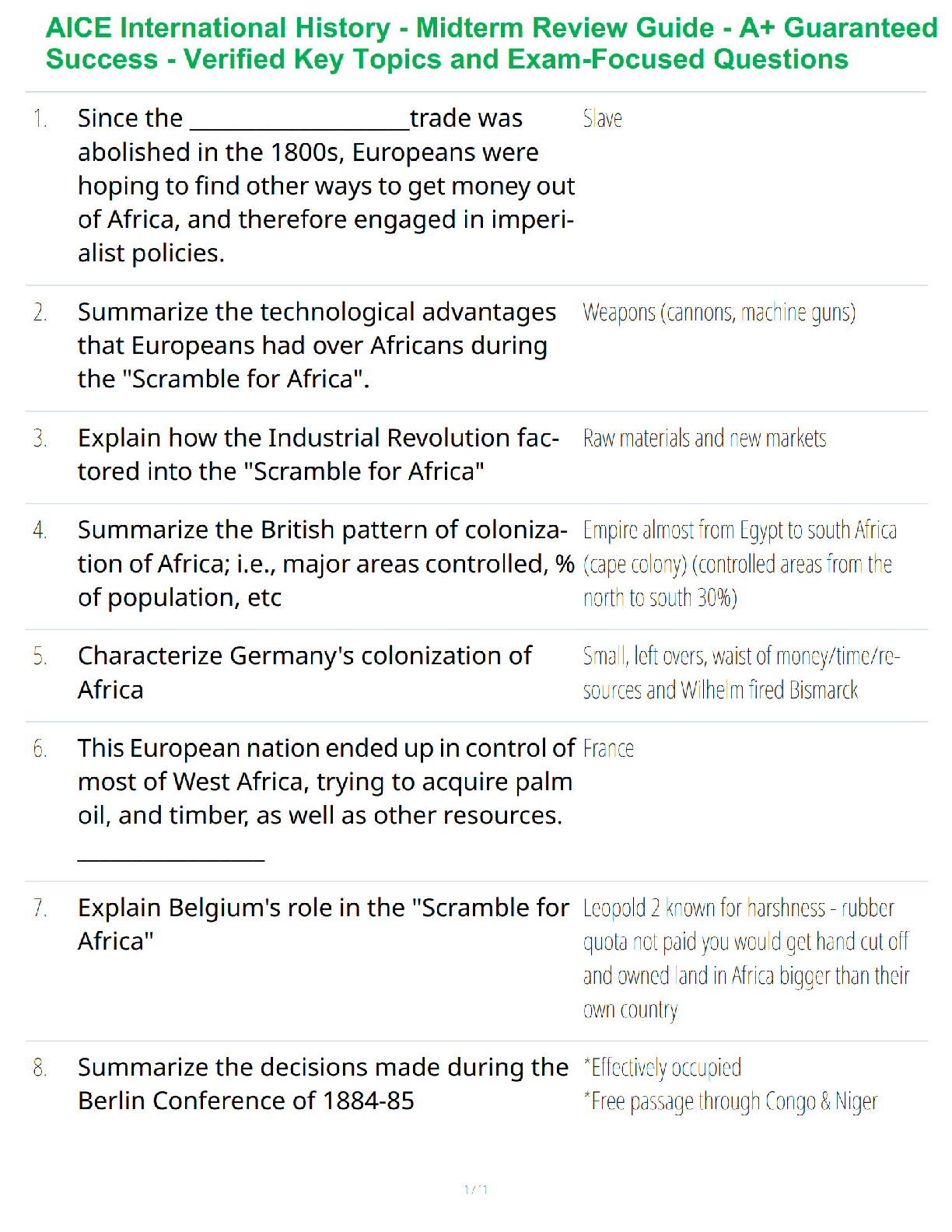Select the British colonization pattern question
The width and height of the screenshot is (952, 1232).
point(325,564)
